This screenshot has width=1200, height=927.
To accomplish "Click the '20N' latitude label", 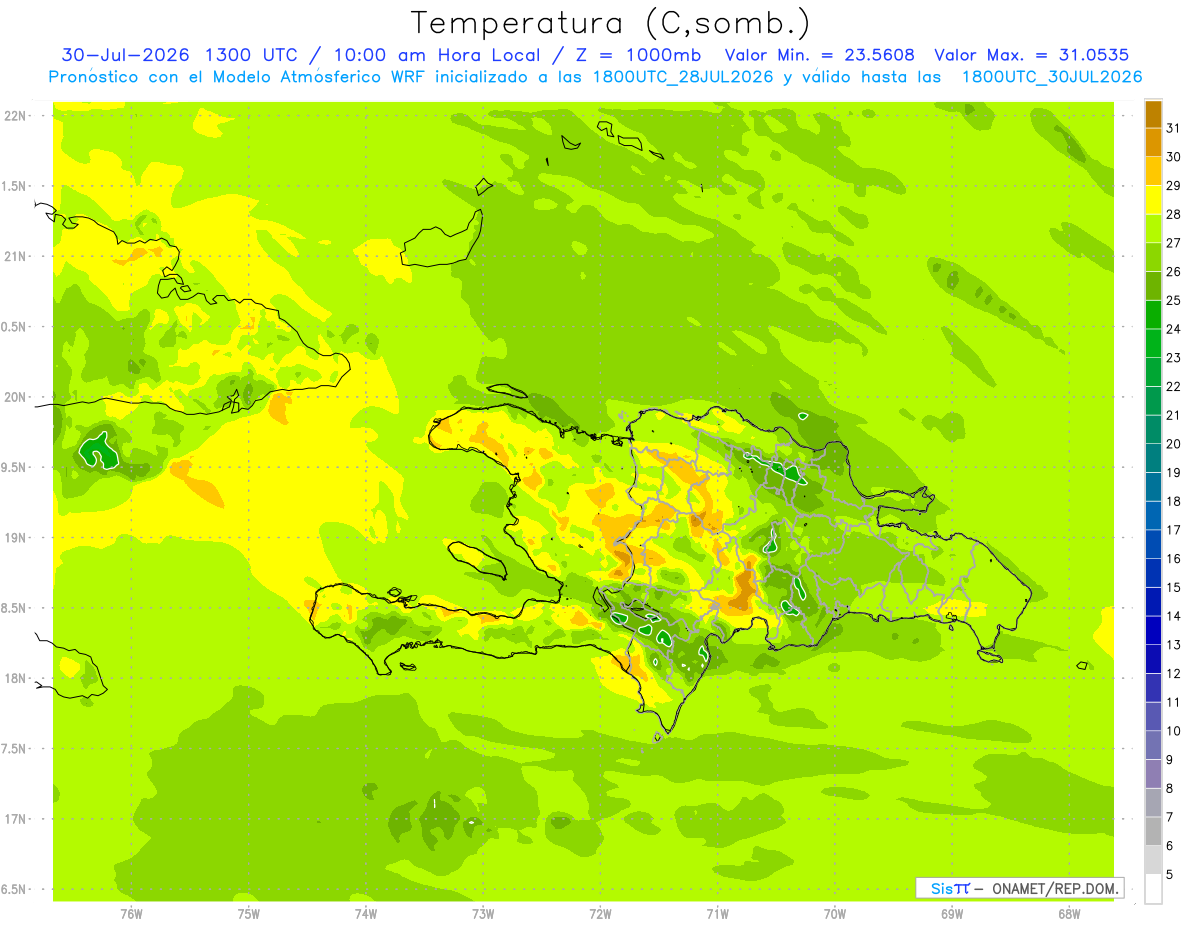I will click(x=15, y=398).
